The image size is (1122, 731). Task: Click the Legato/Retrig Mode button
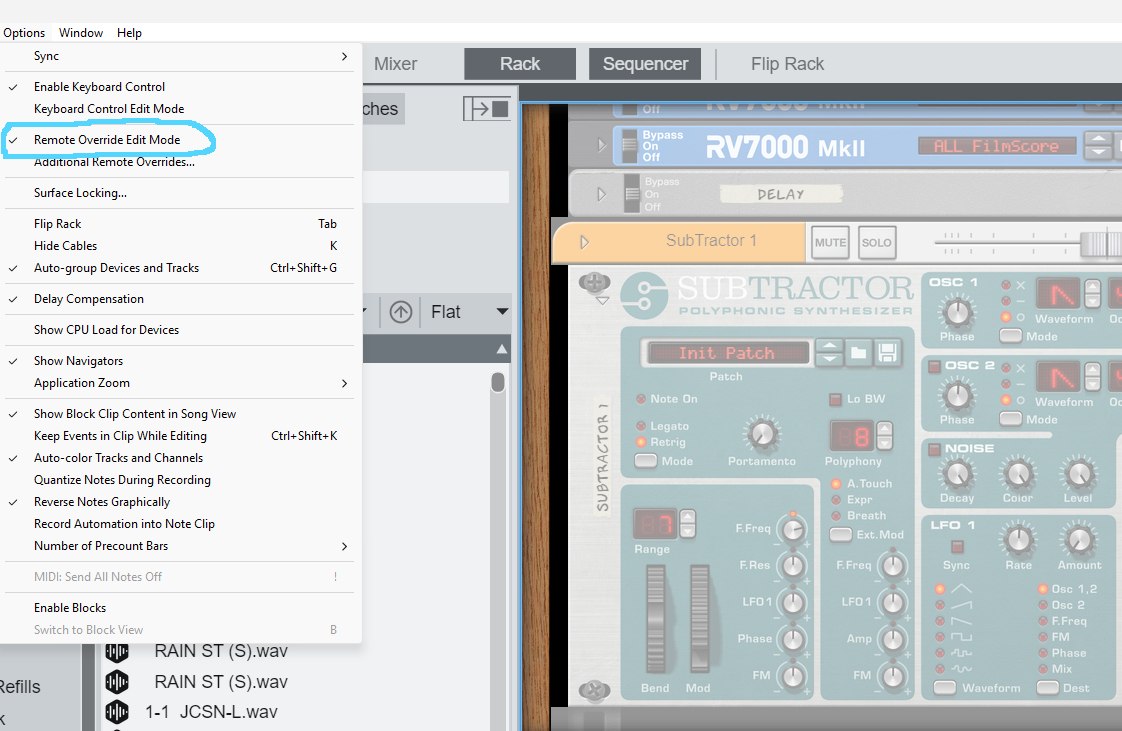pyautogui.click(x=646, y=461)
